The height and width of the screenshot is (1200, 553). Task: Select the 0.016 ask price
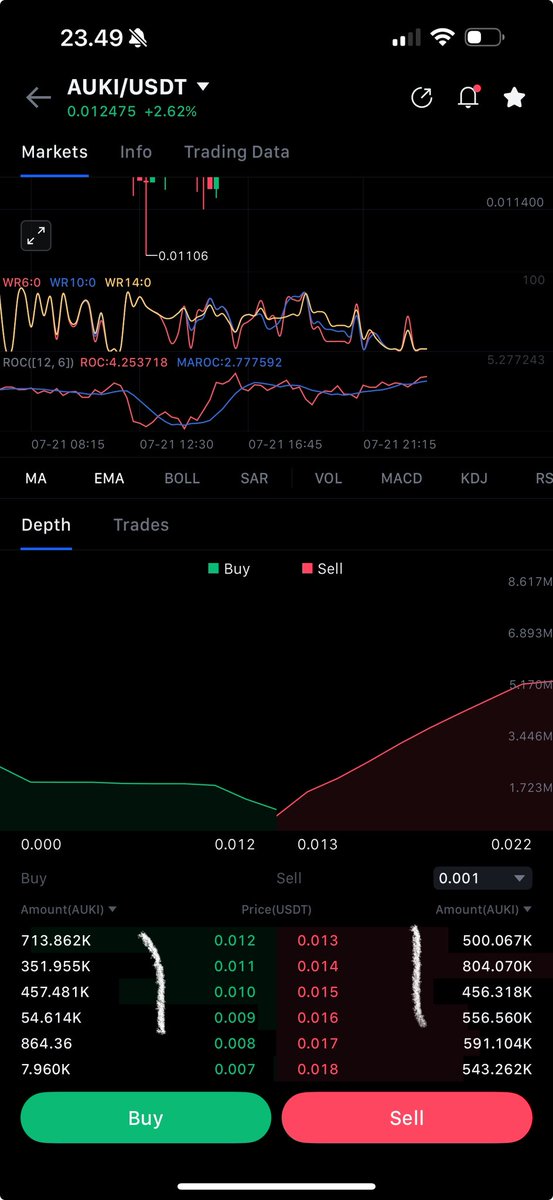point(317,1017)
